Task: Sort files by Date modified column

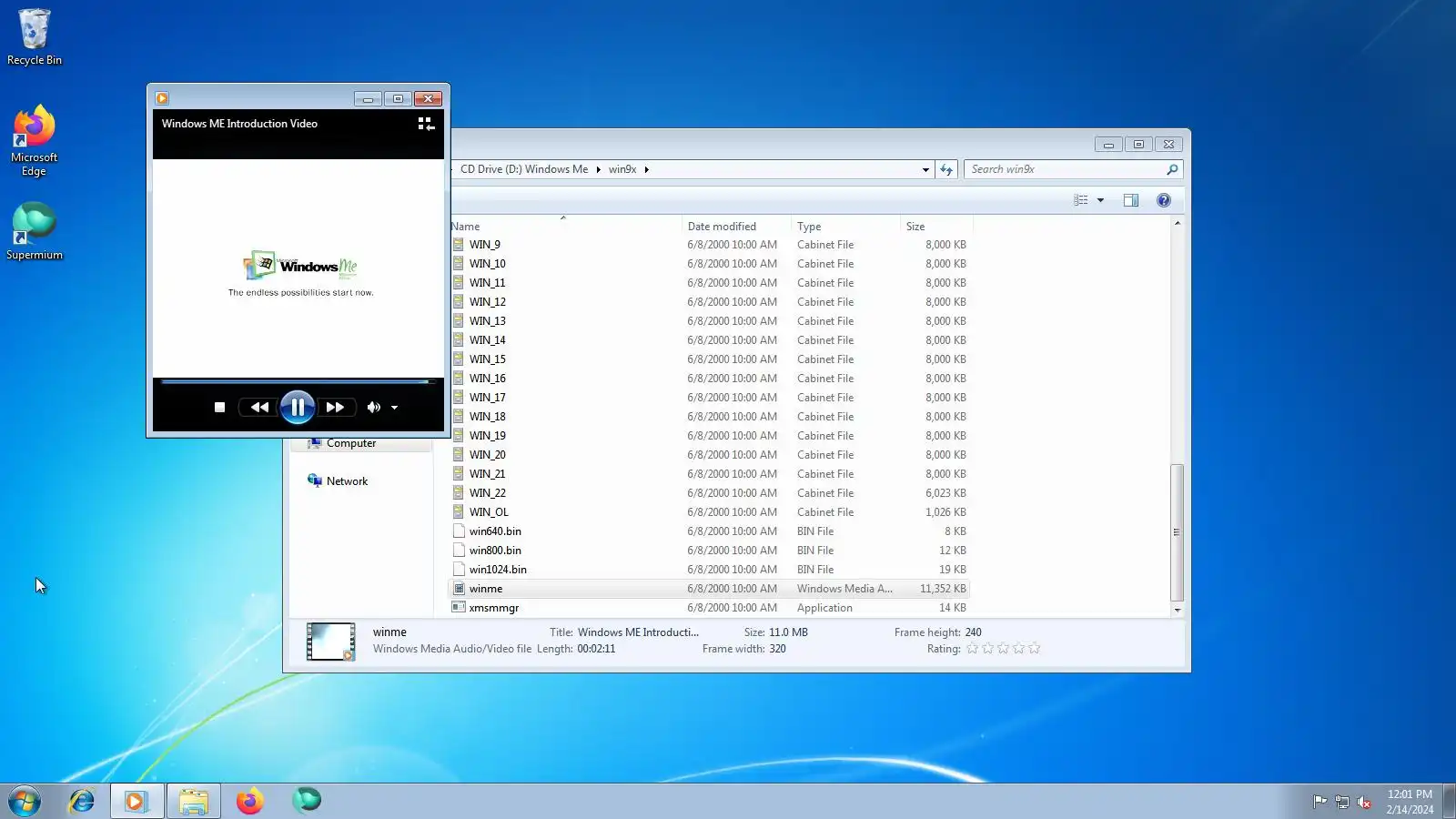Action: [x=736, y=226]
